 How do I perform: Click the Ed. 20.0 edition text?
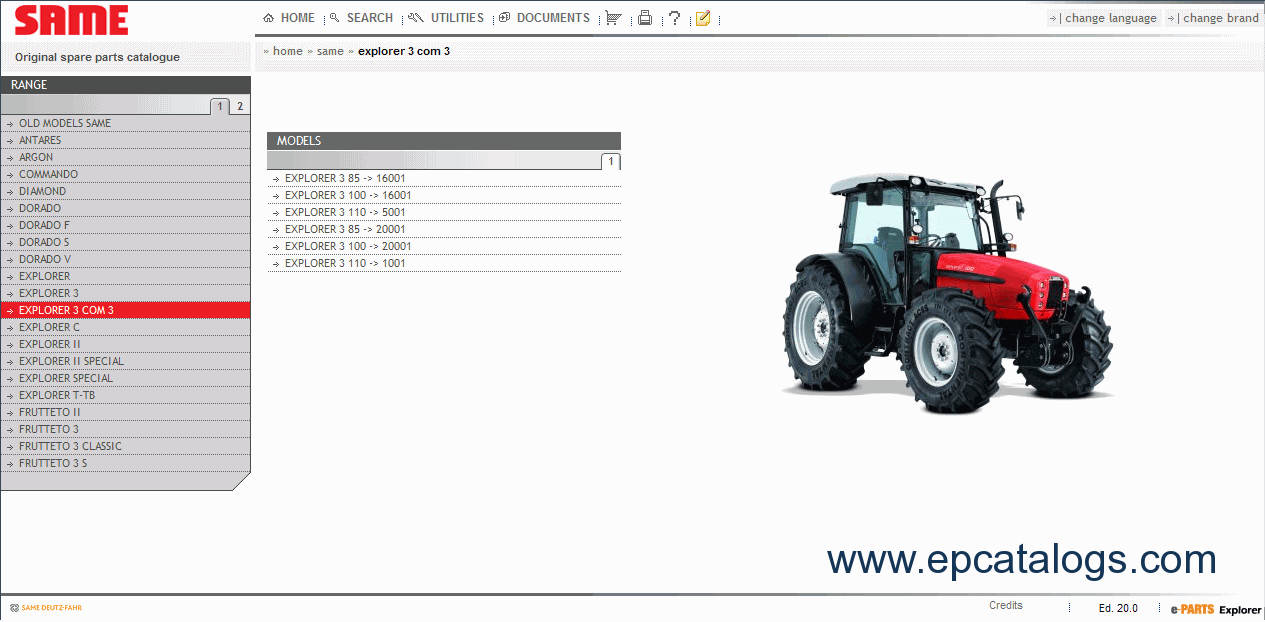(1118, 608)
